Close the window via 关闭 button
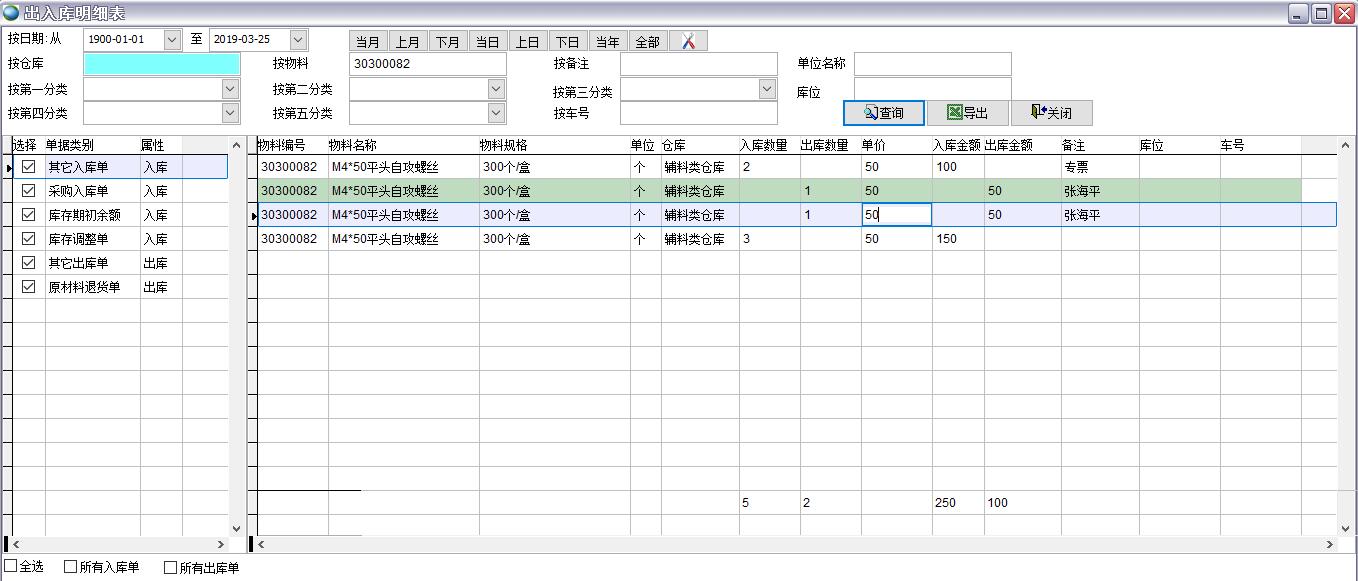The width and height of the screenshot is (1358, 581). [1051, 113]
